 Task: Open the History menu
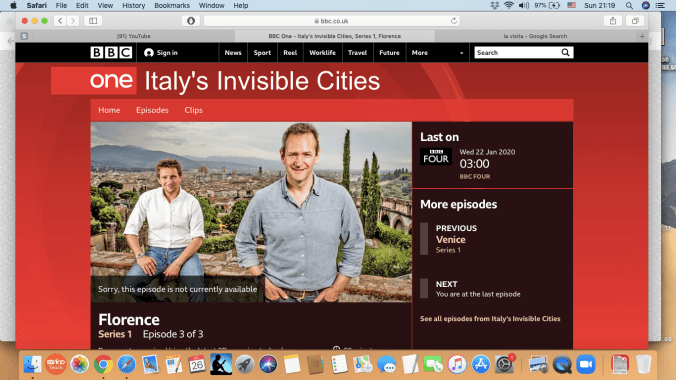[133, 6]
